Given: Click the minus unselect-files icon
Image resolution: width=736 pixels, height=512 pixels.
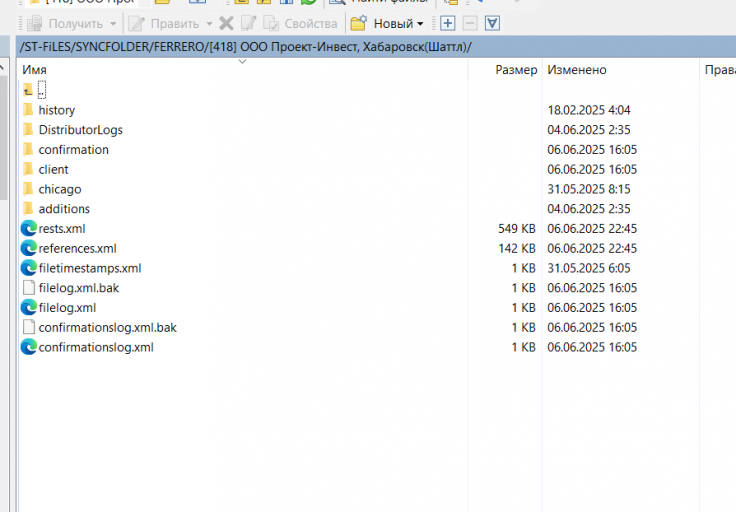Looking at the screenshot, I should [470, 23].
